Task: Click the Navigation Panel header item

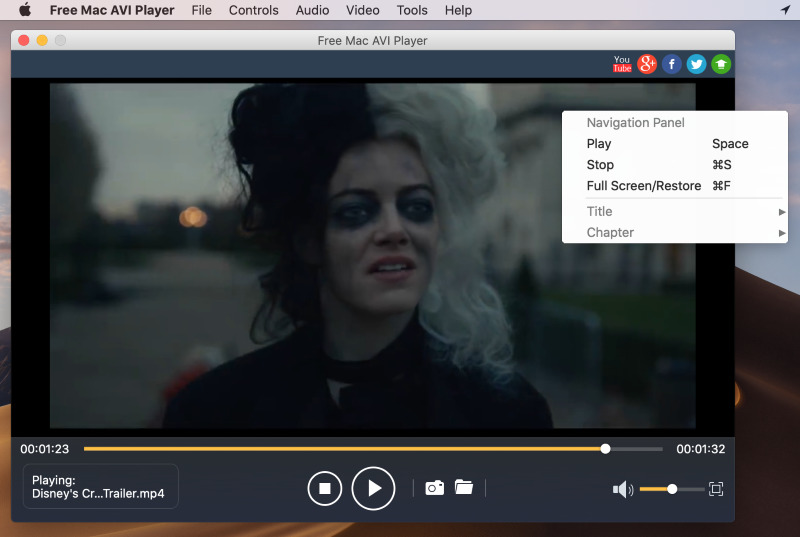Action: pyautogui.click(x=674, y=123)
